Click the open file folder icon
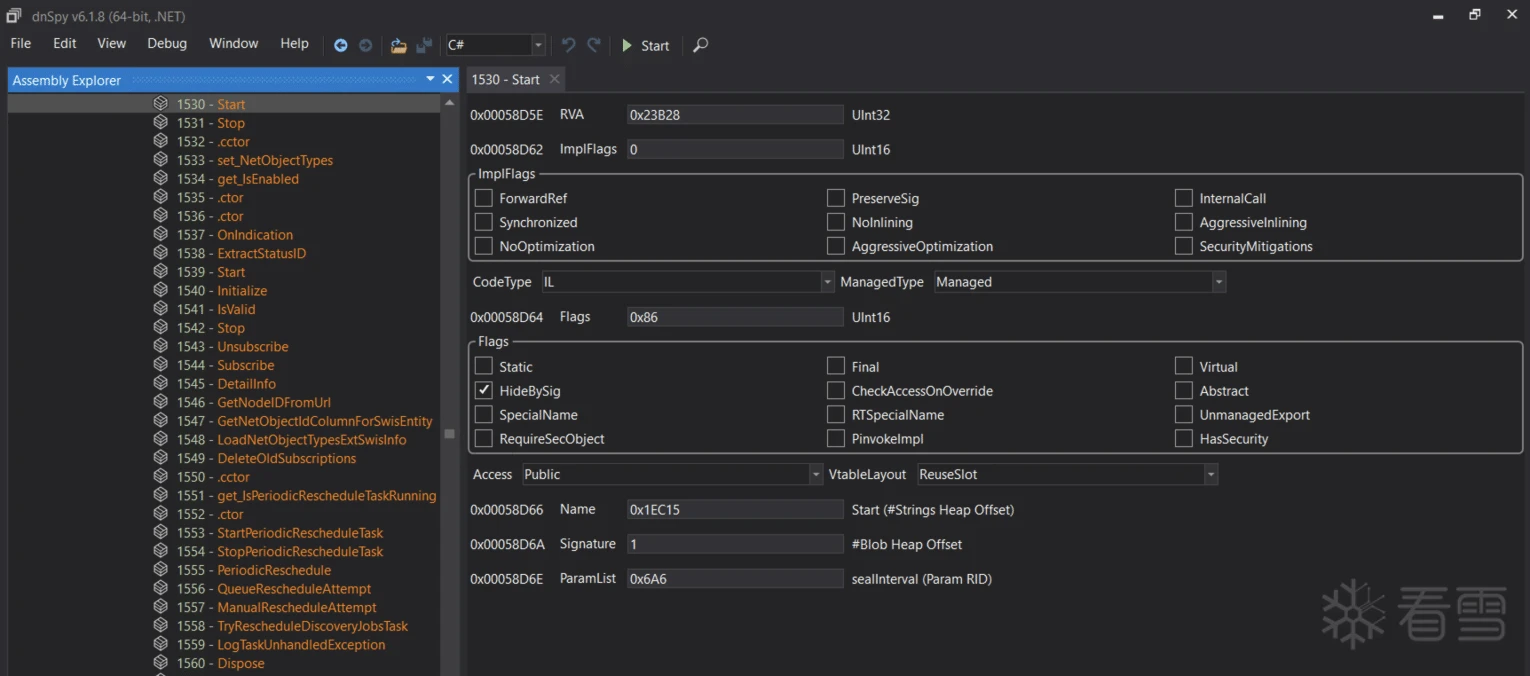This screenshot has width=1530, height=676. 398,45
